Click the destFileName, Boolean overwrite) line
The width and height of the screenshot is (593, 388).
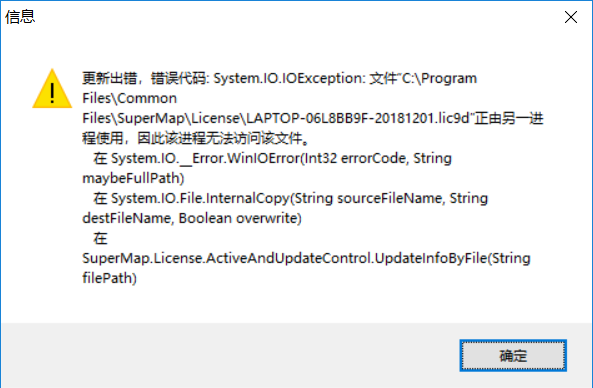click(x=192, y=218)
